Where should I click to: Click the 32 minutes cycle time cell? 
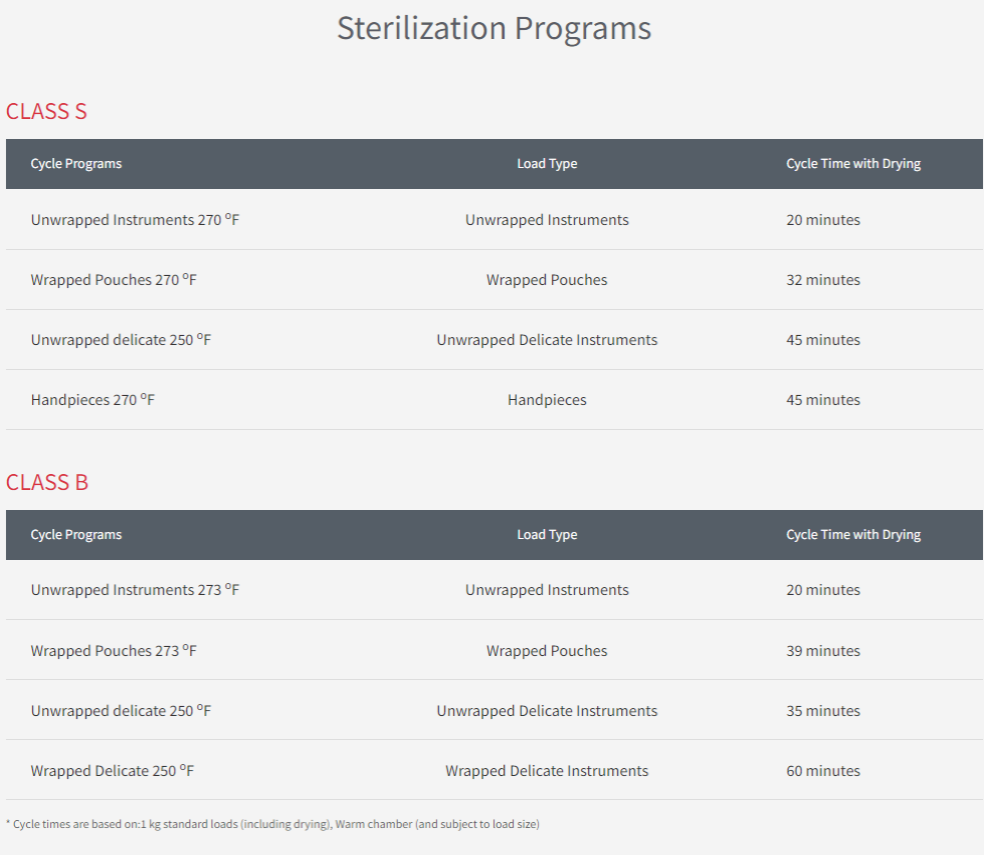[x=823, y=280]
